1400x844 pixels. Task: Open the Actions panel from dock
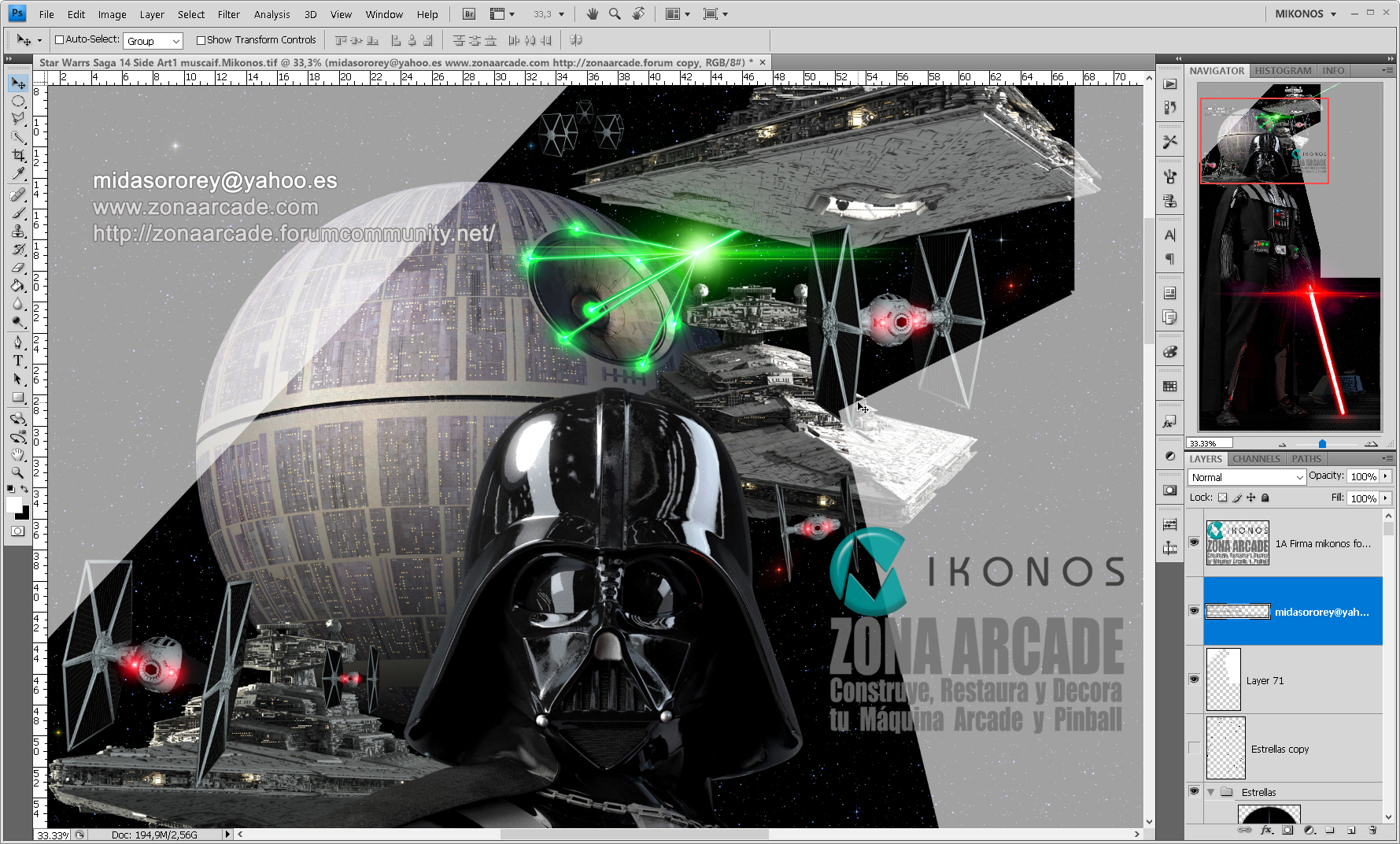pos(1170,84)
